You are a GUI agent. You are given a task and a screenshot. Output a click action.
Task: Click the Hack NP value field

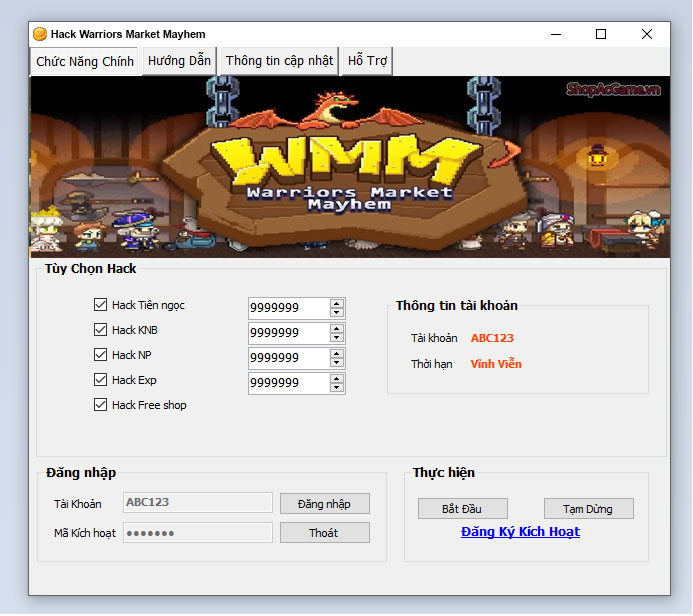click(x=289, y=358)
